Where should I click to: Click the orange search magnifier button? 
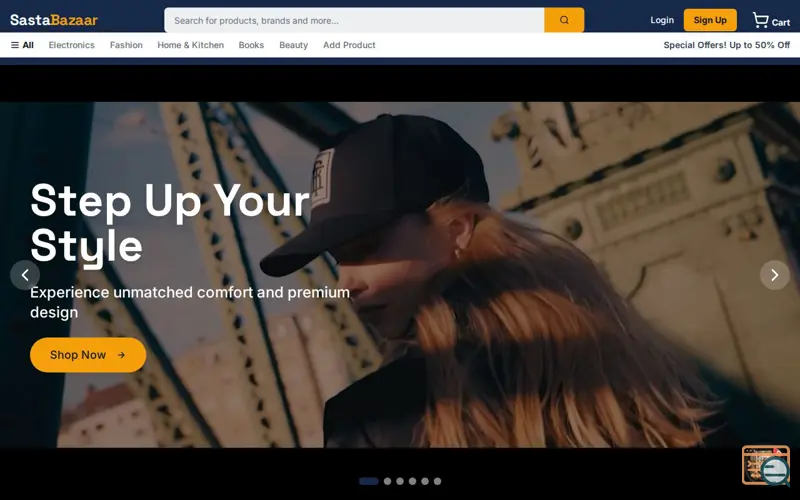[x=564, y=20]
